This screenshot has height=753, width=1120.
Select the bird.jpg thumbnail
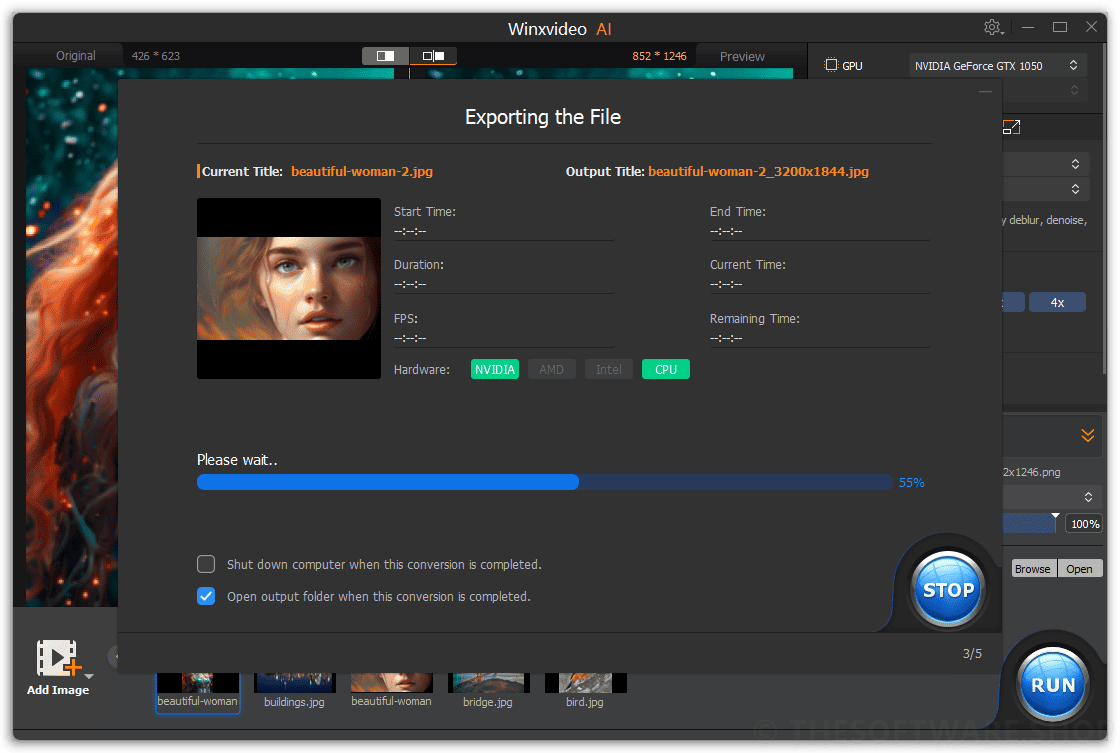pyautogui.click(x=585, y=692)
